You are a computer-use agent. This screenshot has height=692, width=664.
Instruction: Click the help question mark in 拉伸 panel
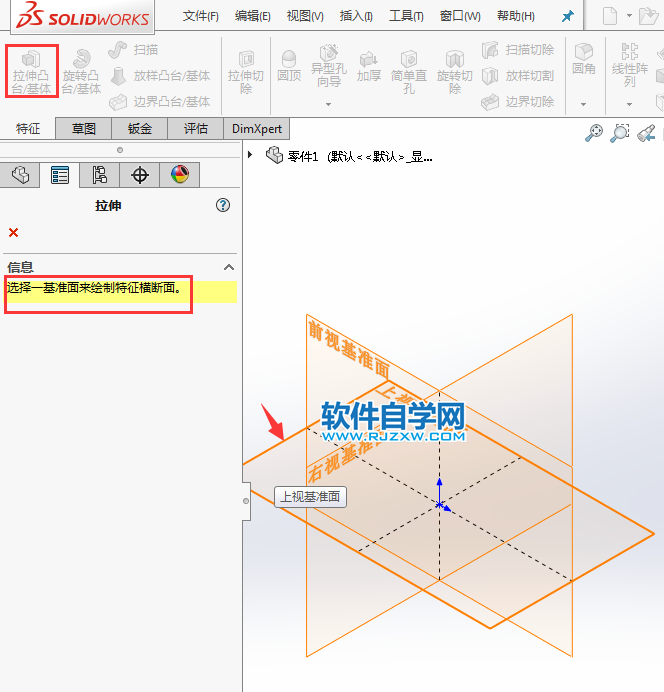coord(223,205)
